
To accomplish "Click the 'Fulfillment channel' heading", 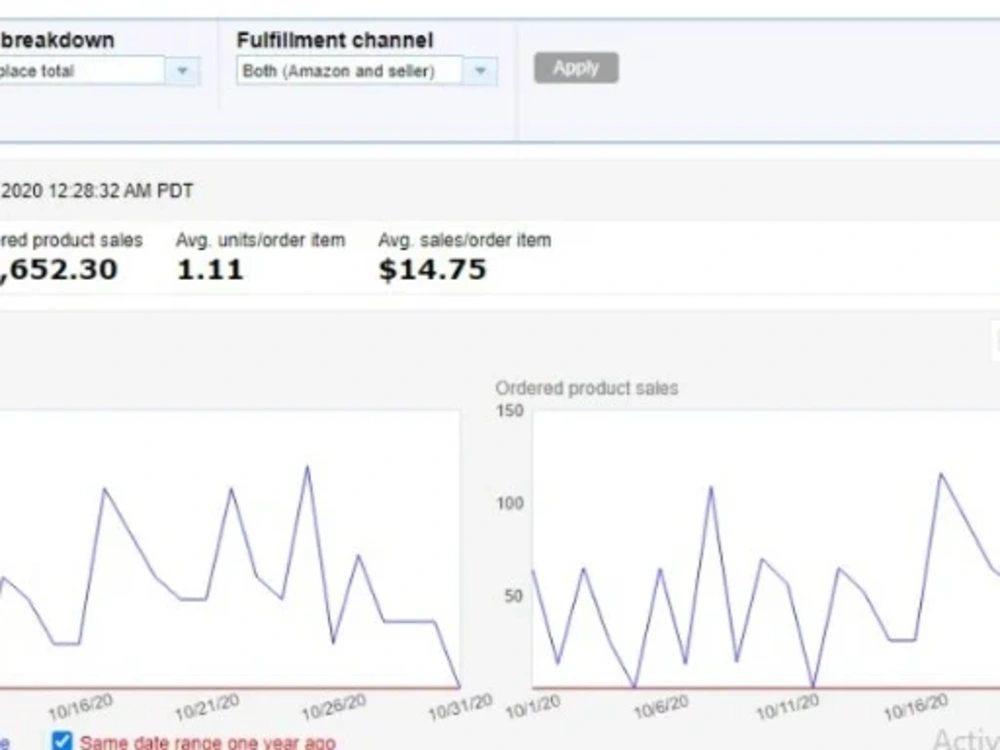I will coord(335,40).
